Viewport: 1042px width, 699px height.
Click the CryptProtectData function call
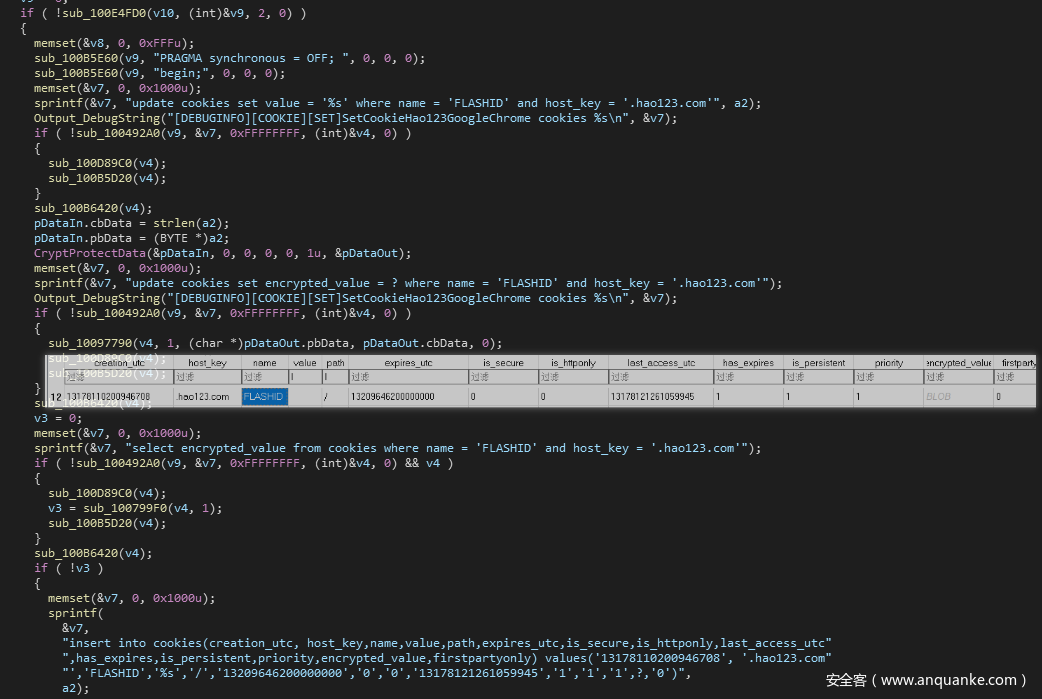83,253
